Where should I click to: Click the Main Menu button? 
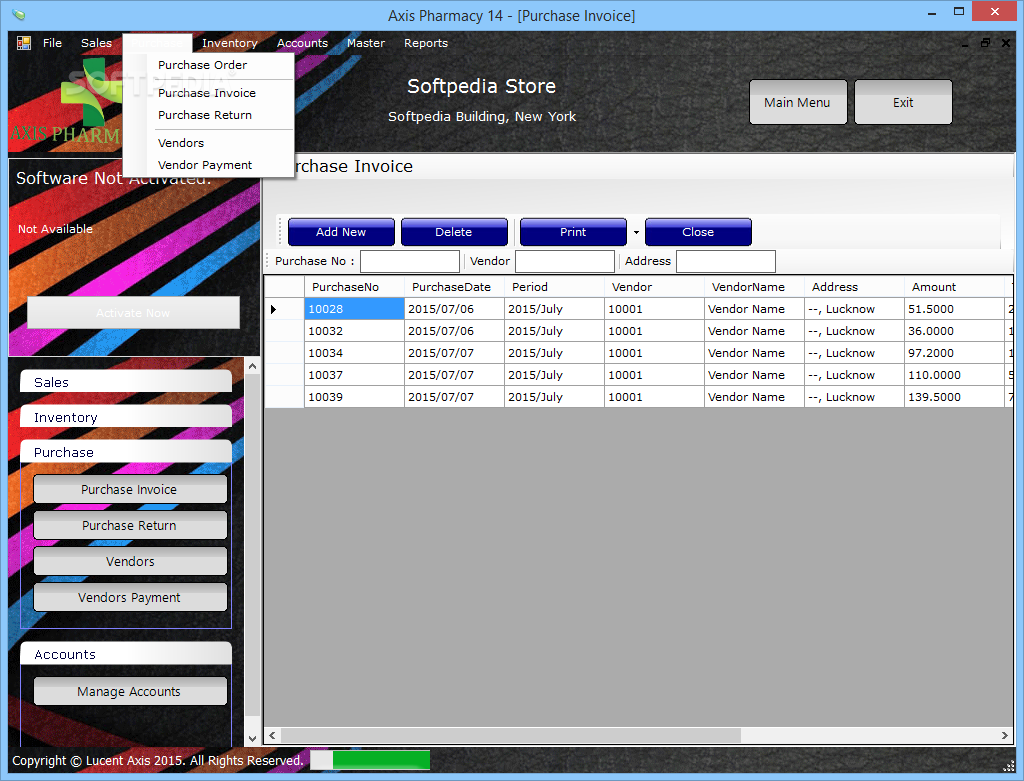pos(797,103)
